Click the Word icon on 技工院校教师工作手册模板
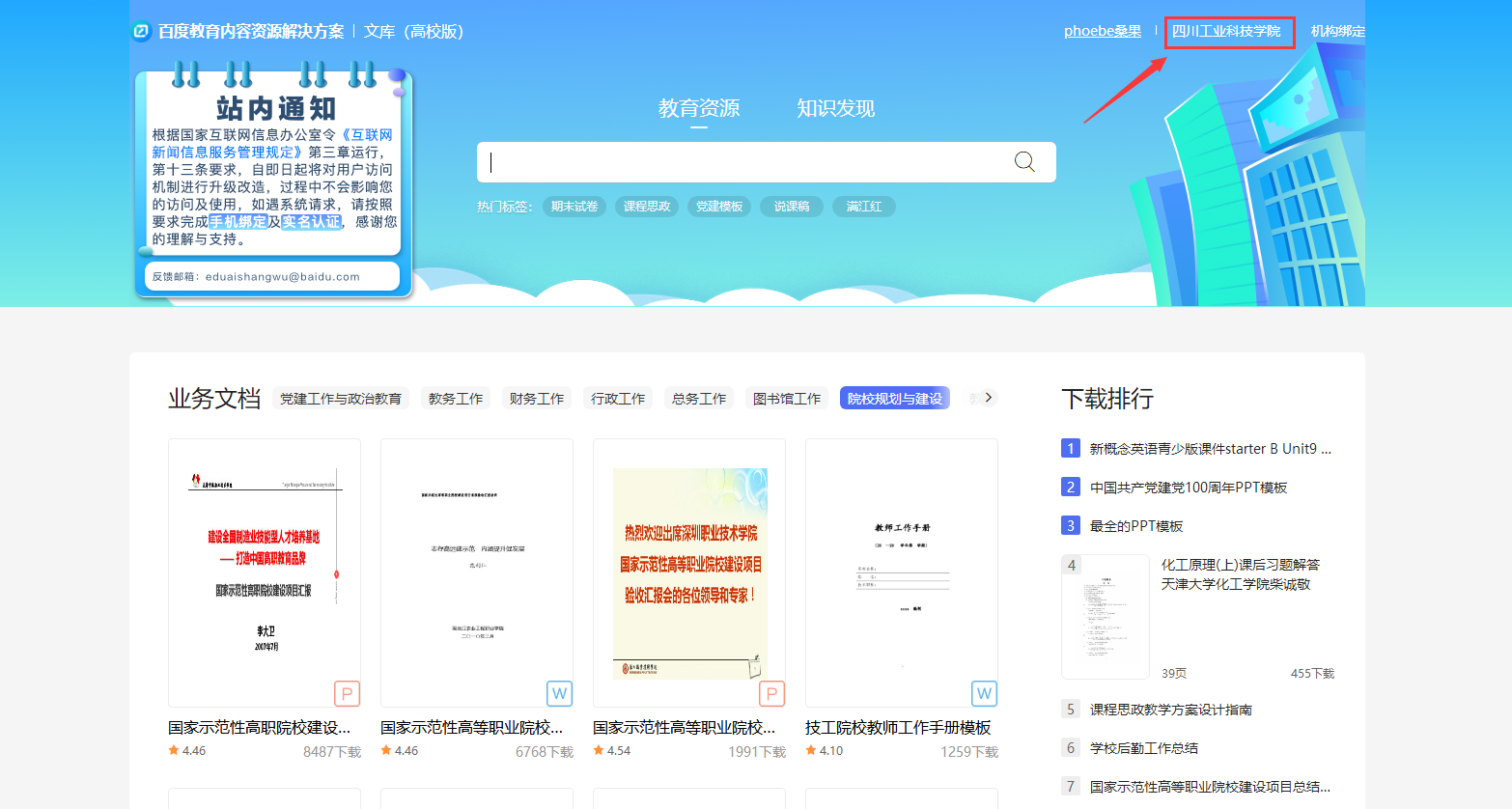 click(x=984, y=693)
